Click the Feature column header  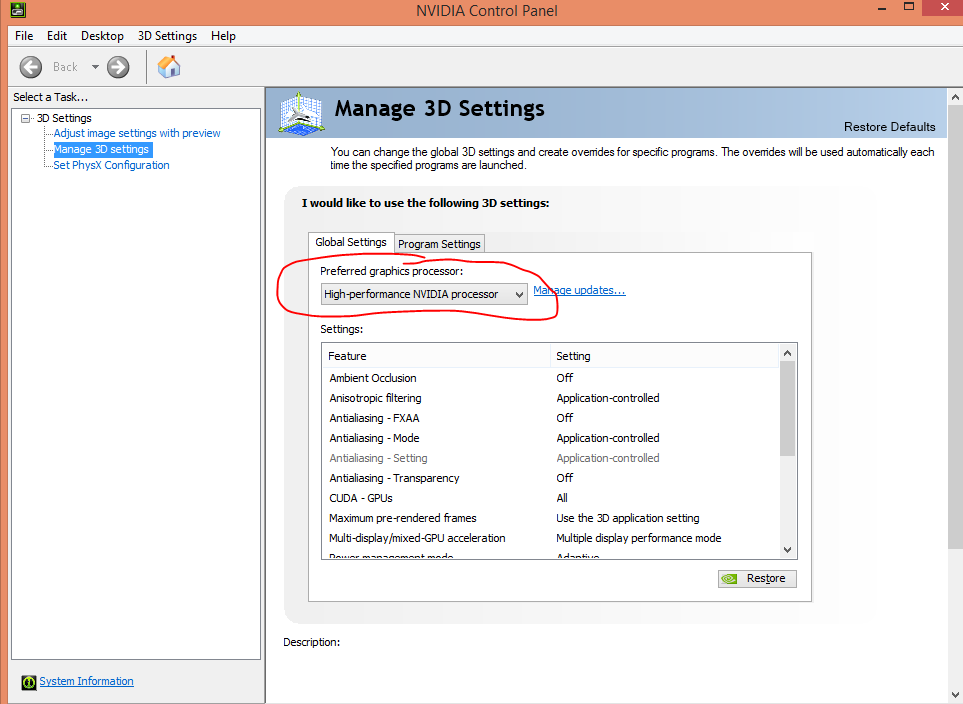tap(436, 356)
